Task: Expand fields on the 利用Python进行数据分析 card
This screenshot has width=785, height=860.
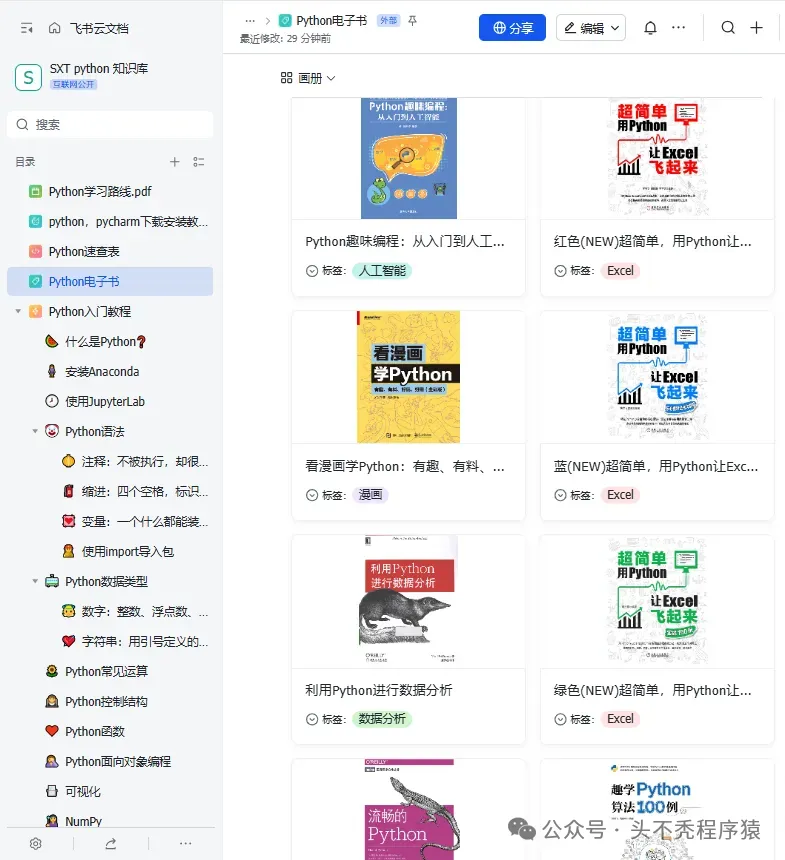Action: pyautogui.click(x=312, y=719)
